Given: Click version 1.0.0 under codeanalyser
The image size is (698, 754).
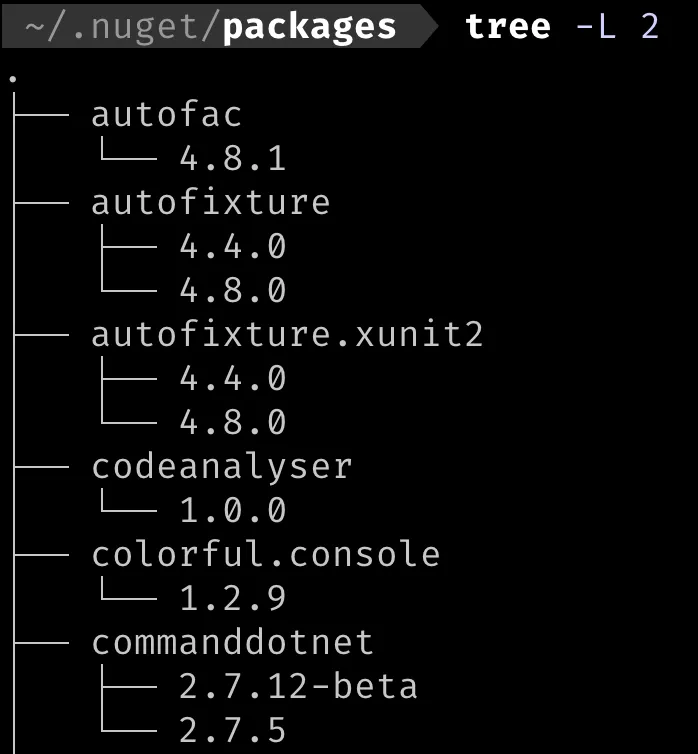Looking at the screenshot, I should tap(233, 510).
